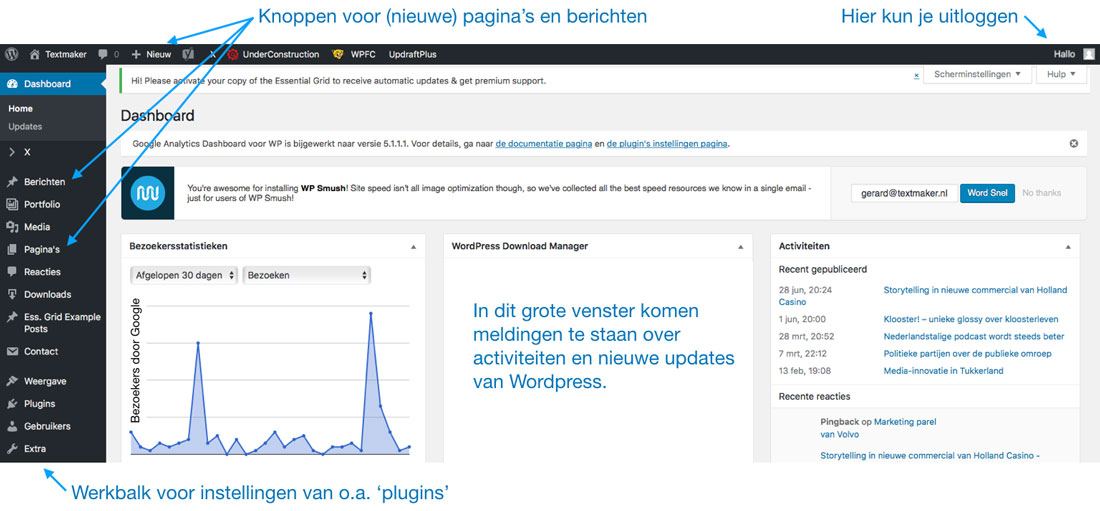Click the Pagina's pages icon
The height and width of the screenshot is (511, 1100).
(12, 249)
